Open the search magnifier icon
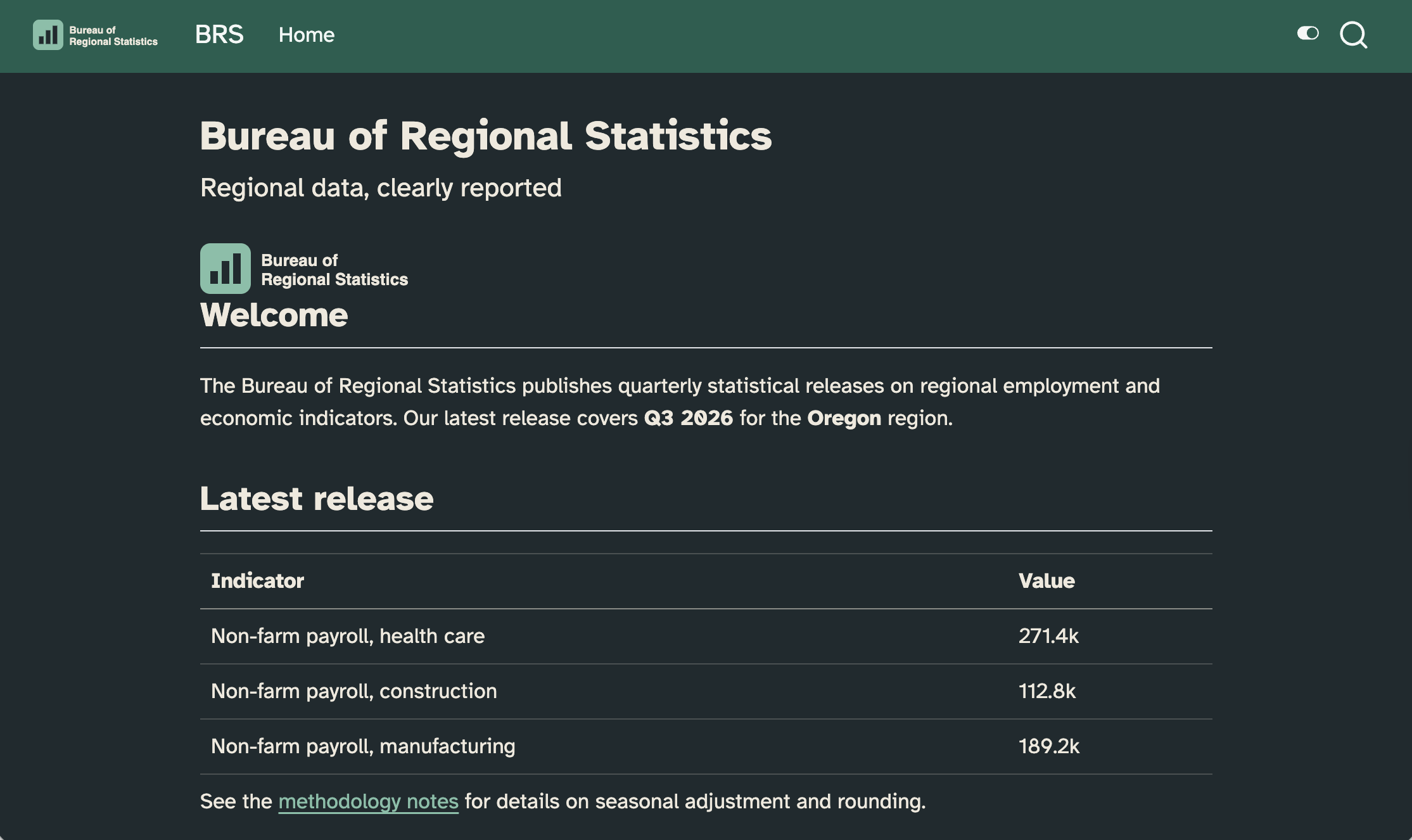 1354,35
